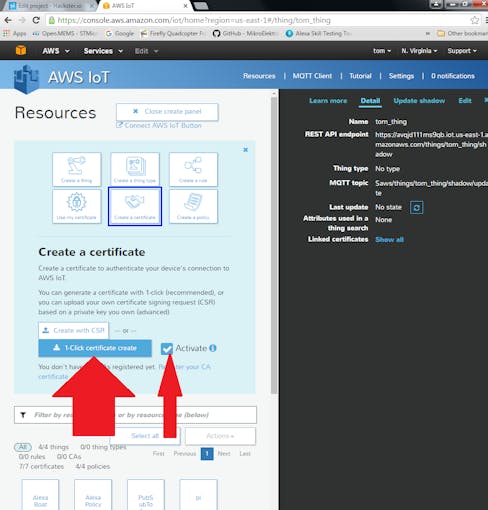Click the Create a rule tile

[x=193, y=169]
